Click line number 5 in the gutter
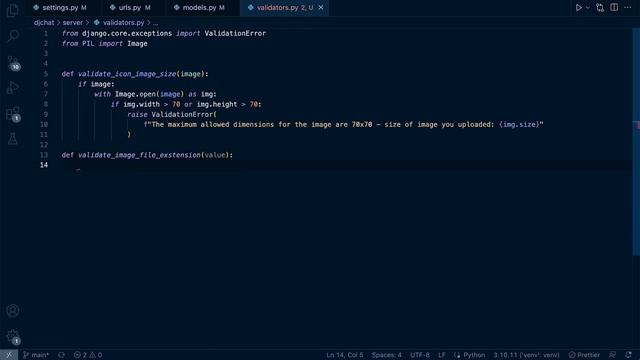The height and width of the screenshot is (360, 640). tap(46, 74)
